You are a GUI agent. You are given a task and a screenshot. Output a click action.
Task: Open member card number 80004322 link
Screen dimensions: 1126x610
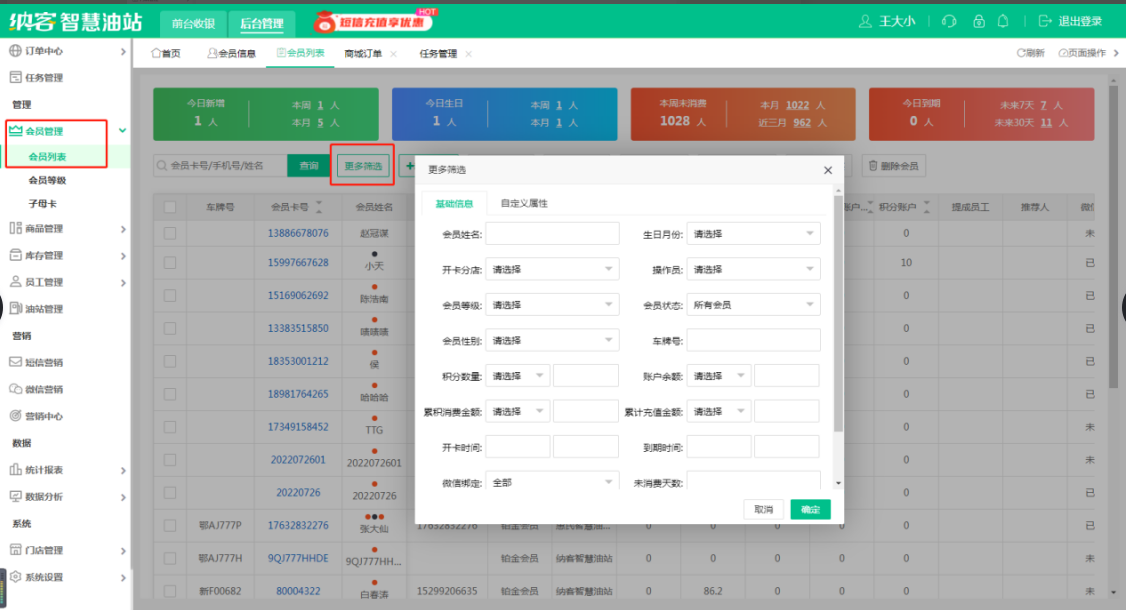(x=298, y=591)
